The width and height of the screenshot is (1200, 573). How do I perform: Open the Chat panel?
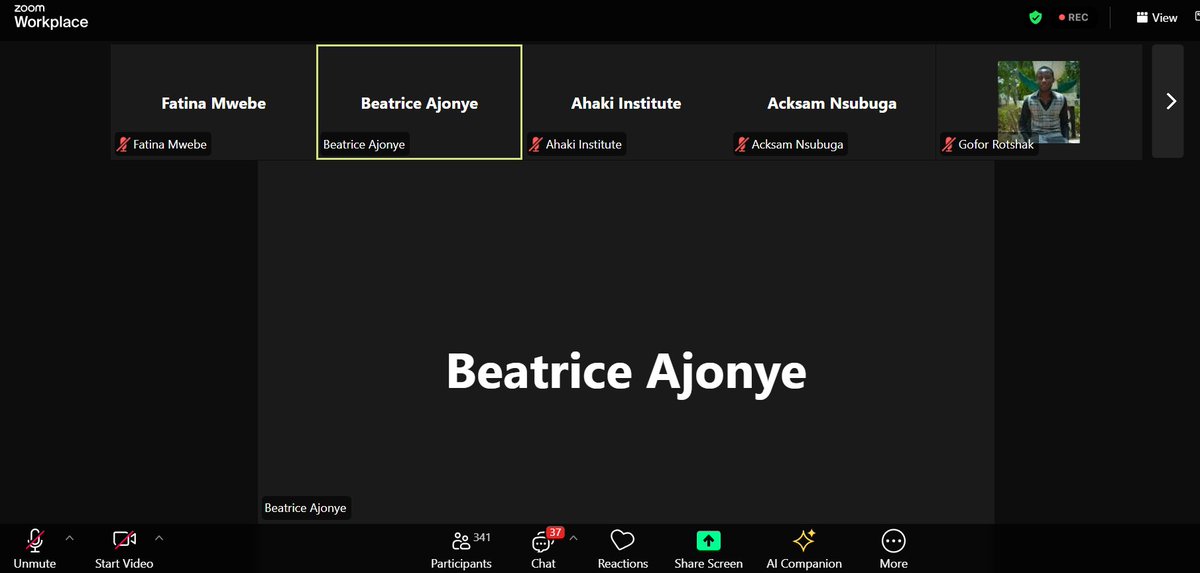click(543, 548)
